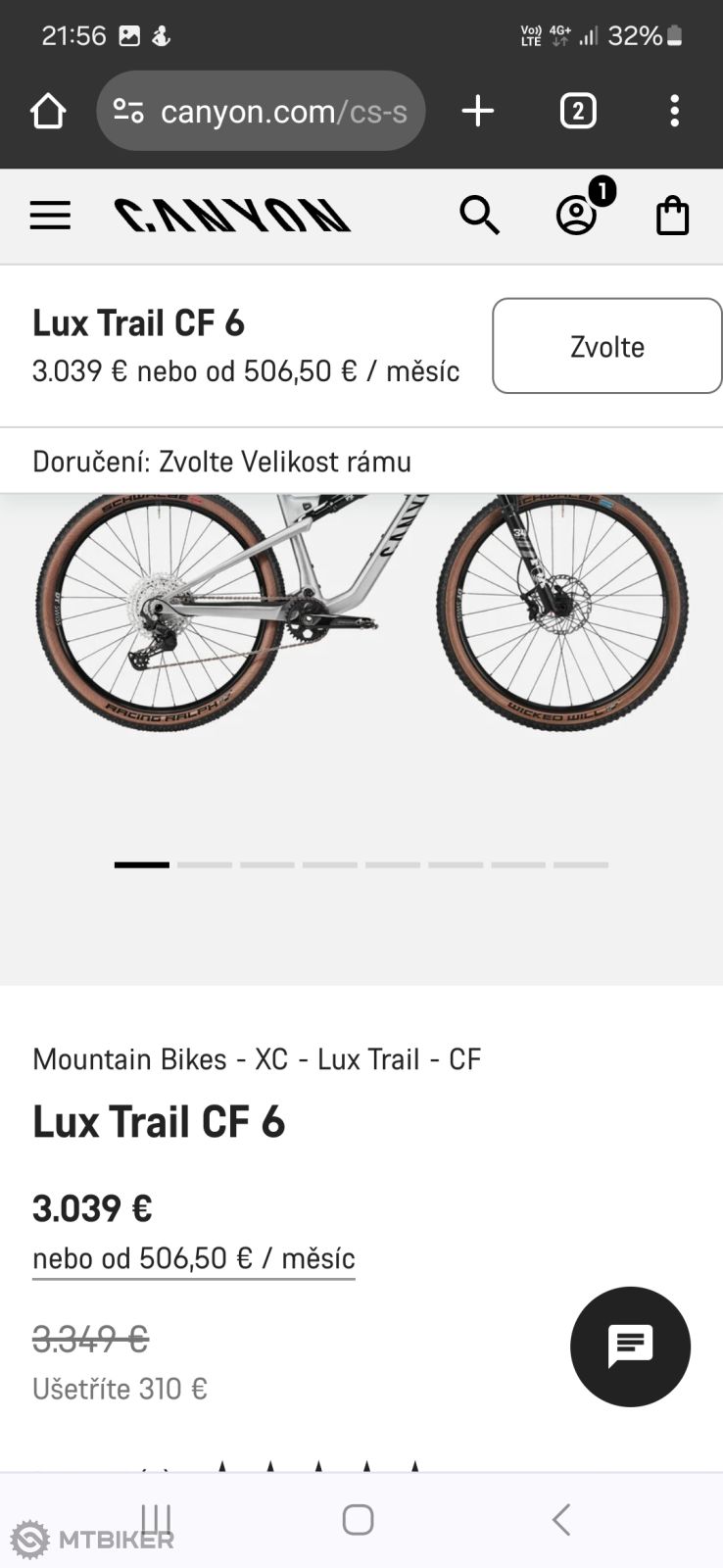This screenshot has width=723, height=1568.
Task: Jump to second gallery image indicator
Action: tap(205, 864)
